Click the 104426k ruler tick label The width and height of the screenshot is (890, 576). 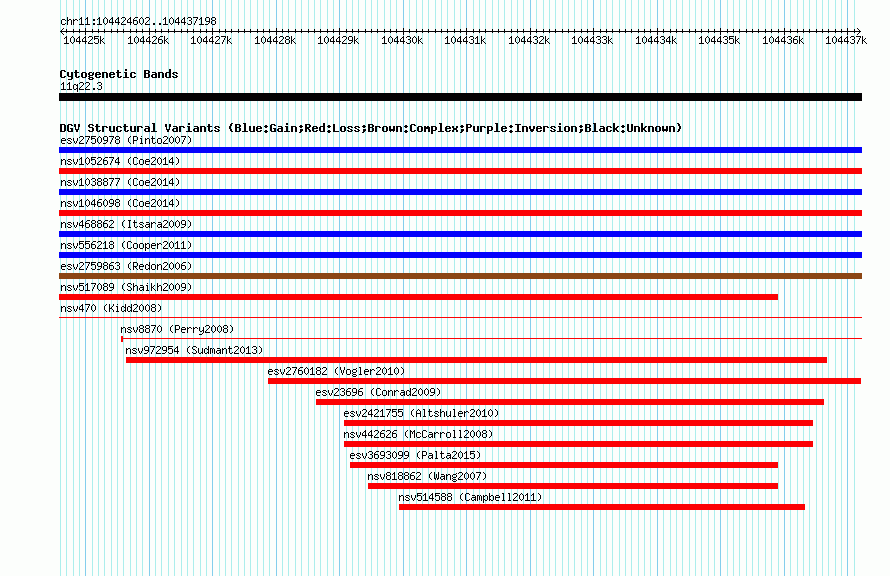click(x=148, y=40)
